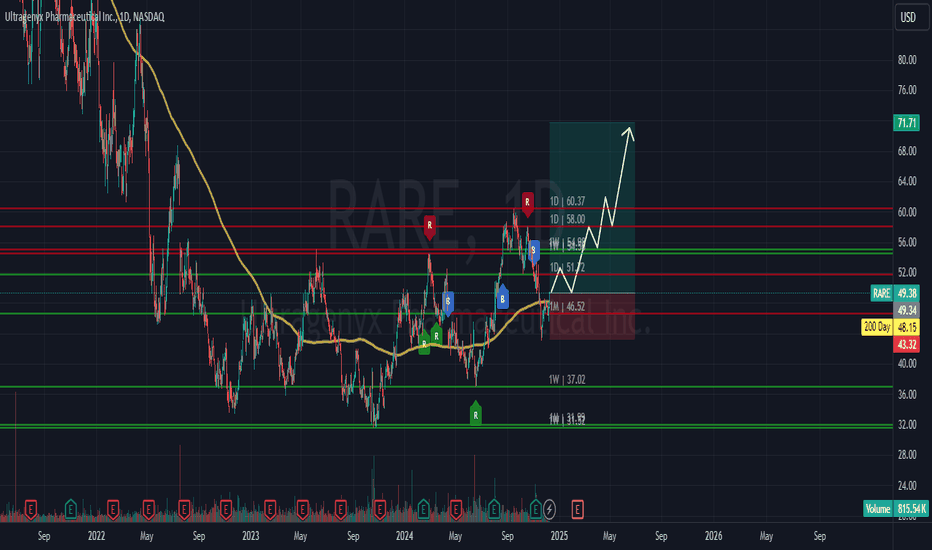Image resolution: width=932 pixels, height=550 pixels.
Task: Open the red earnings marker above the May 2022 label
Action: 149,509
